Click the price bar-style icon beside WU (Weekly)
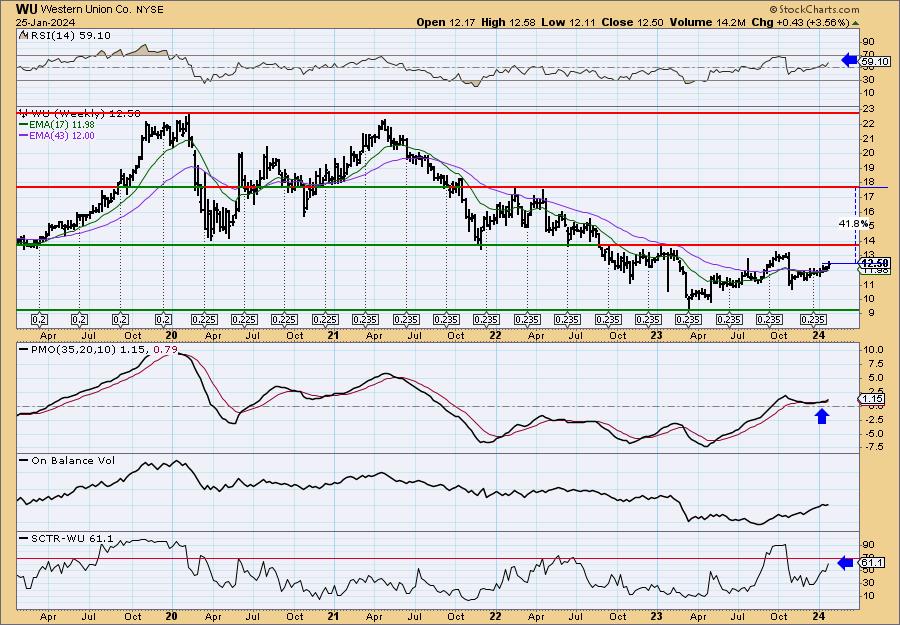900x625 pixels. tap(23, 114)
